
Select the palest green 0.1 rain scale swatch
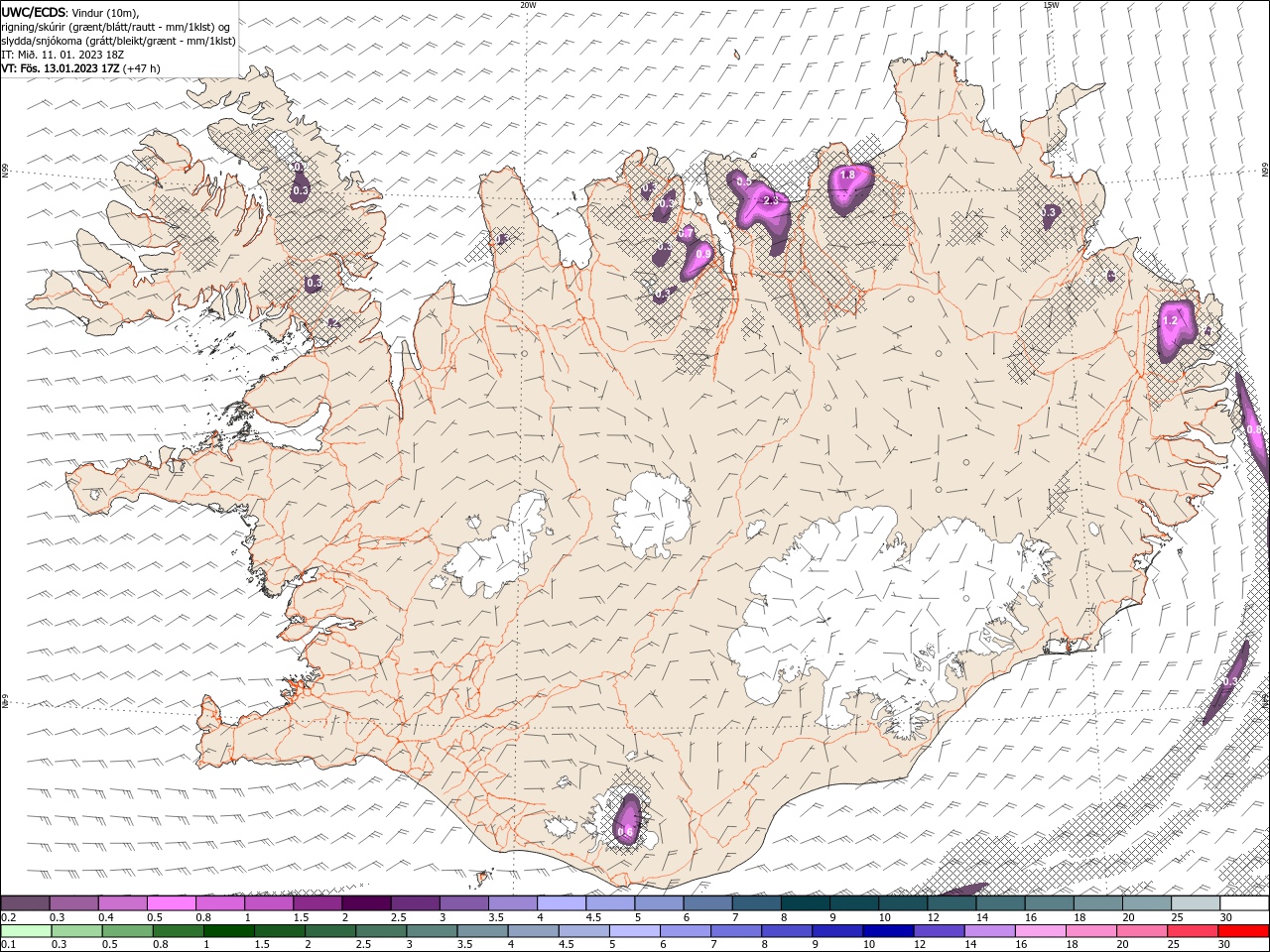(26, 931)
